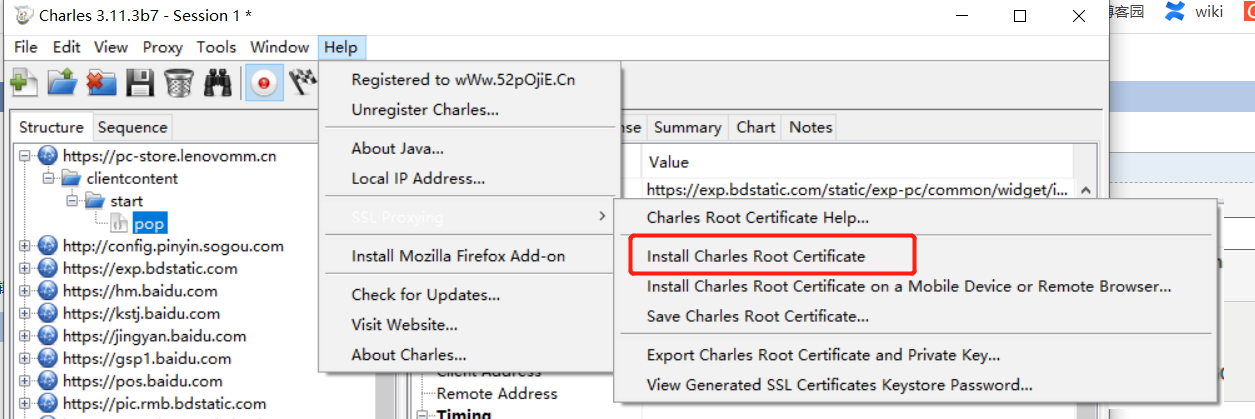Switch to the Notes tab
This screenshot has height=419, width=1255.
811,127
